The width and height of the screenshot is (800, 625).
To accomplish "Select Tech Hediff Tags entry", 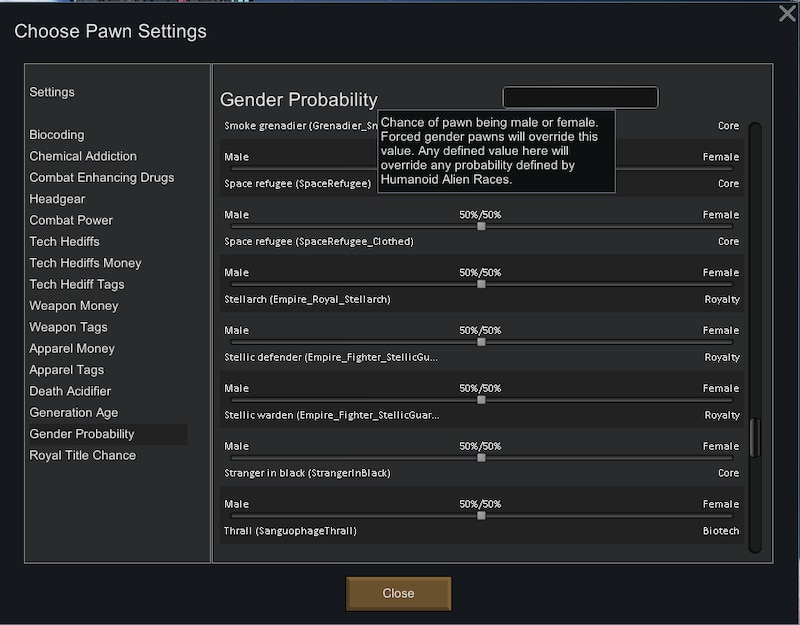I will [x=77, y=285].
